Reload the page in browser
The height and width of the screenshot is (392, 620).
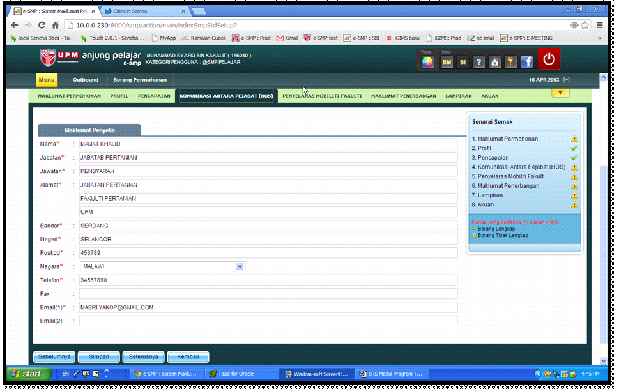[x=41, y=25]
